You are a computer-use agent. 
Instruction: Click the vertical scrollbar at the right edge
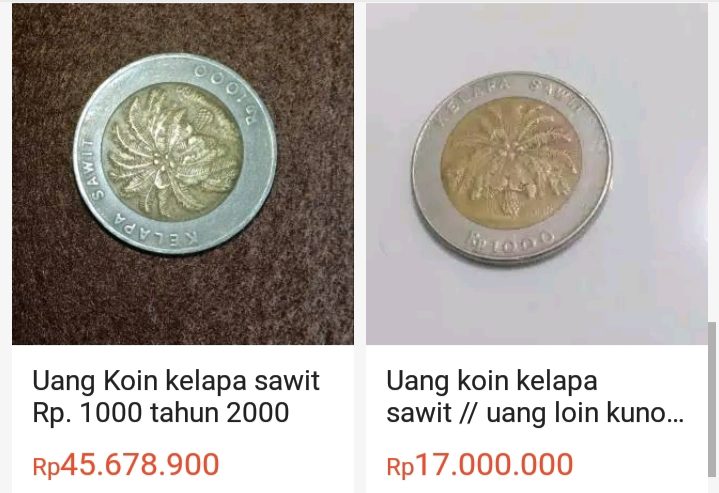tap(712, 399)
